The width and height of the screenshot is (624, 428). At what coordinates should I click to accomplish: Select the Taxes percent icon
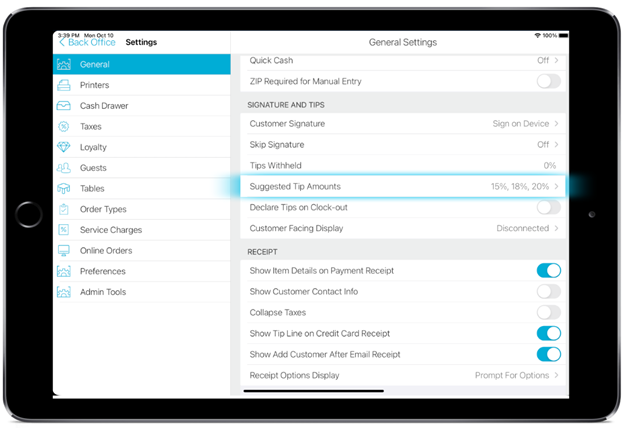[64, 127]
